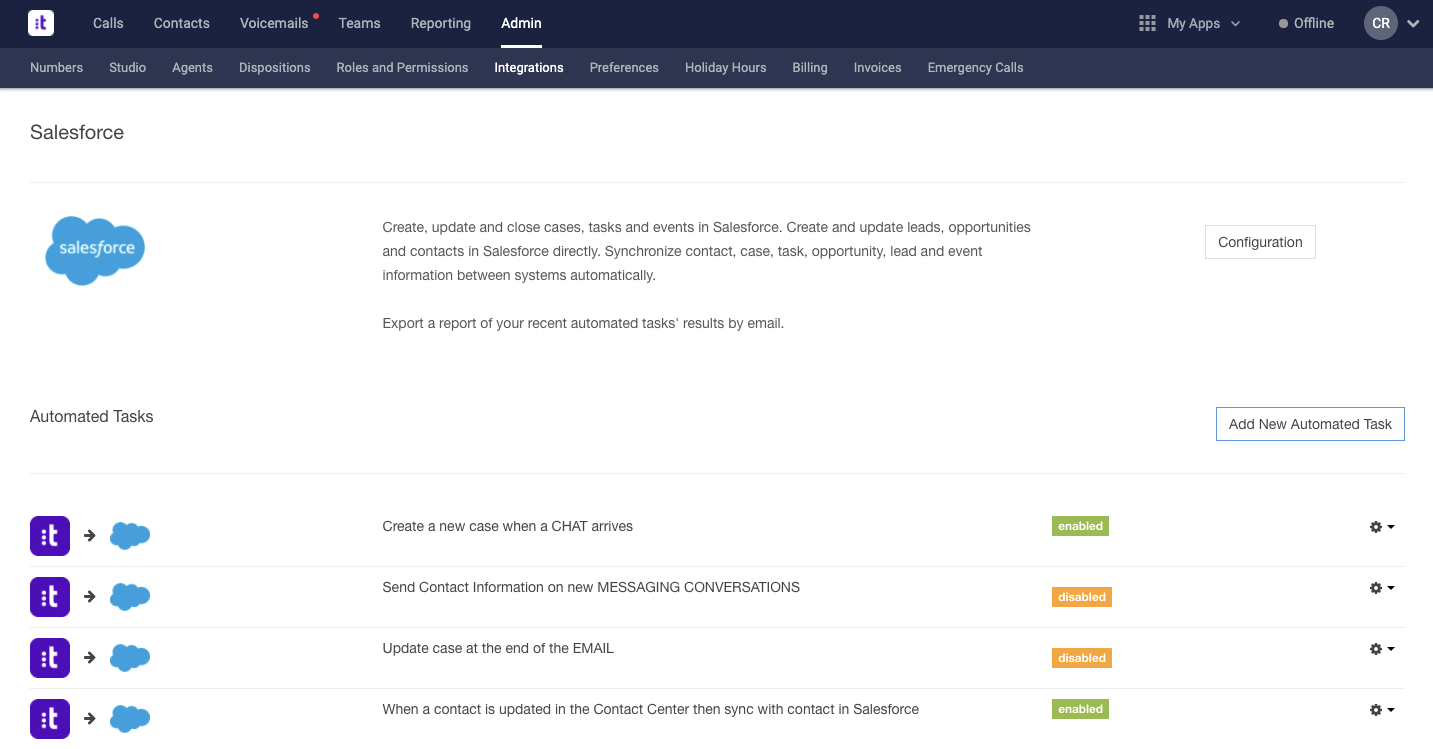The image size is (1433, 749).
Task: Click the Talkdesk logo in top bar
Action: (x=41, y=23)
